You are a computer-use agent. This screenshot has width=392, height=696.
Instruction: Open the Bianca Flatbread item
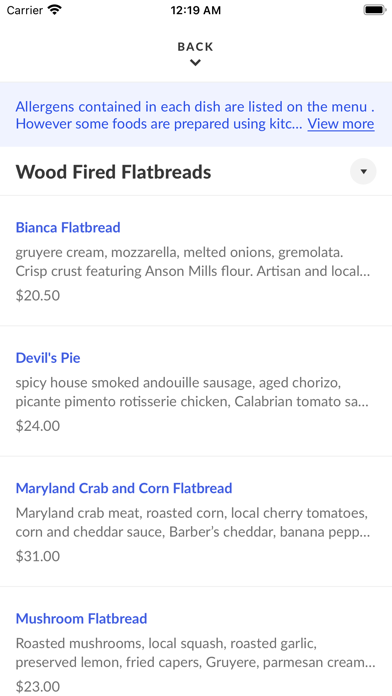click(68, 228)
